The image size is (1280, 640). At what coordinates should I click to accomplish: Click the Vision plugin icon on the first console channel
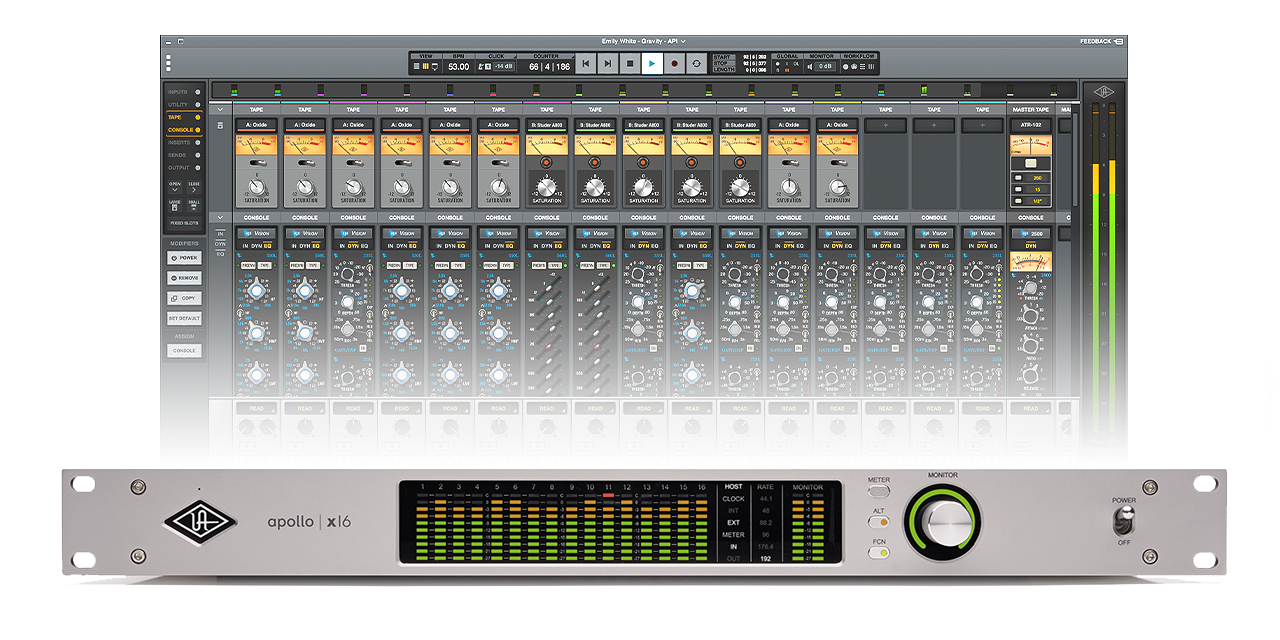point(248,233)
